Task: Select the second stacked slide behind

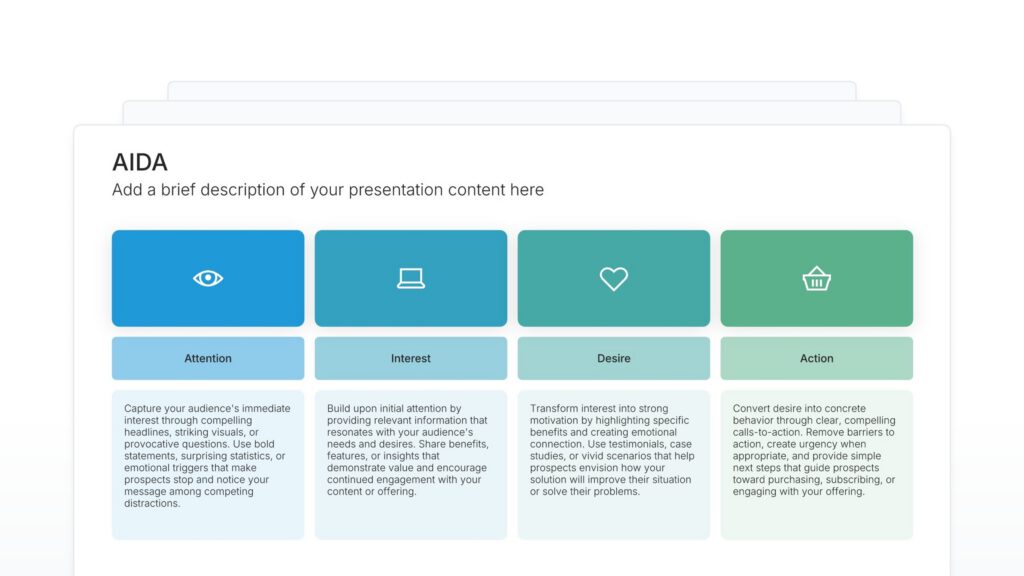Action: (511, 112)
